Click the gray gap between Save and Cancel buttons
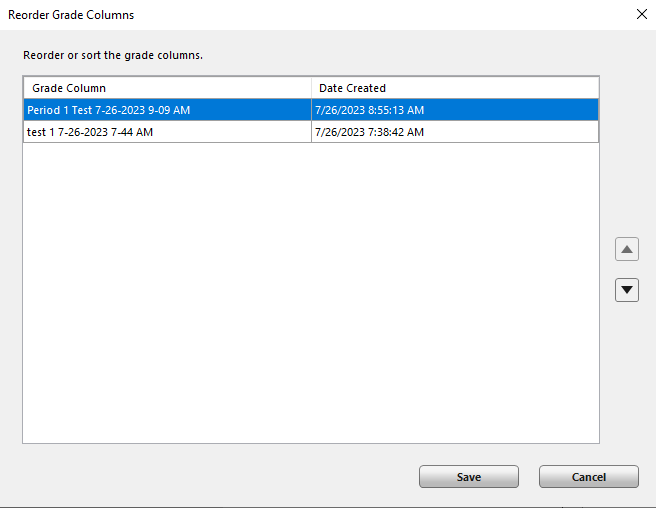 (529, 477)
